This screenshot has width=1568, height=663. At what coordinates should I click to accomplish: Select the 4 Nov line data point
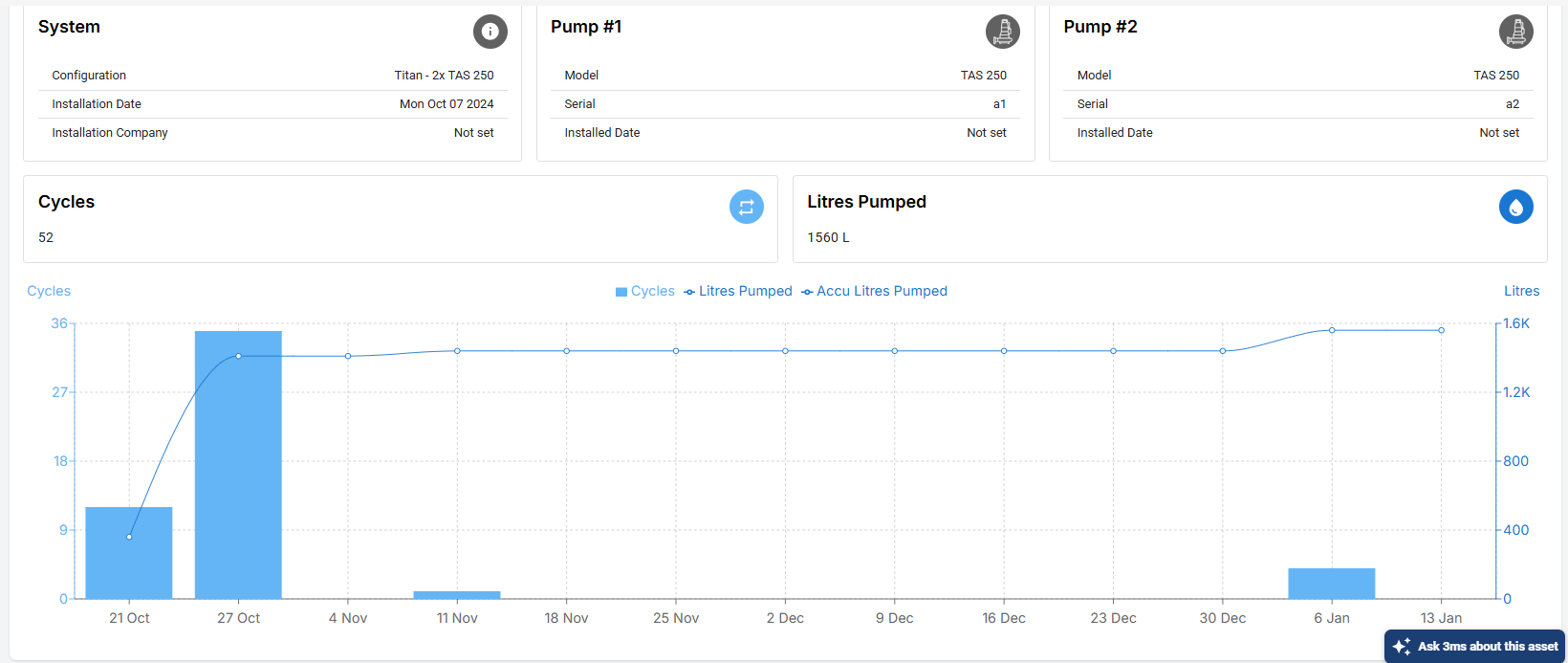(x=348, y=356)
